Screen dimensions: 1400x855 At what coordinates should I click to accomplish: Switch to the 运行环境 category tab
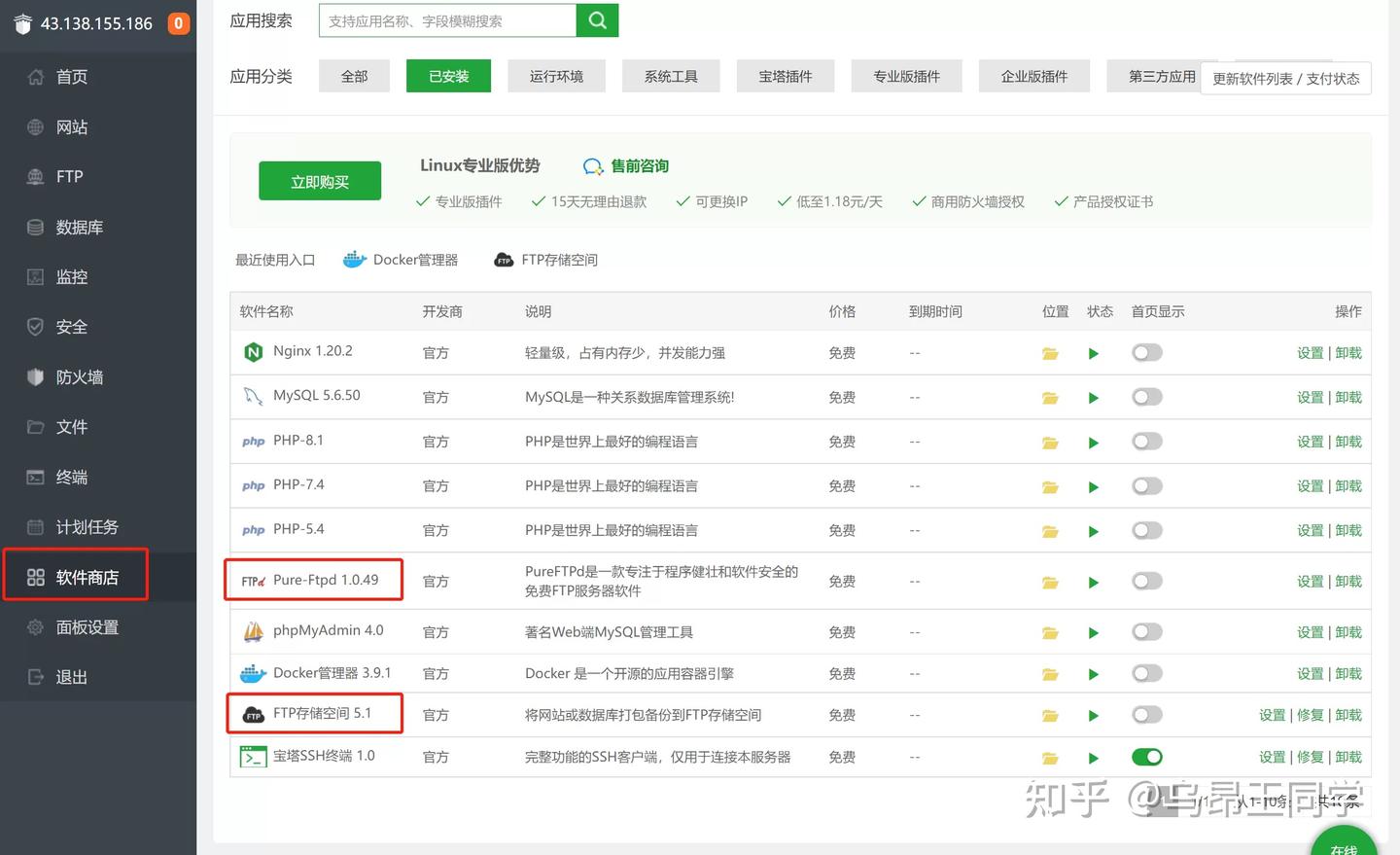tap(556, 76)
